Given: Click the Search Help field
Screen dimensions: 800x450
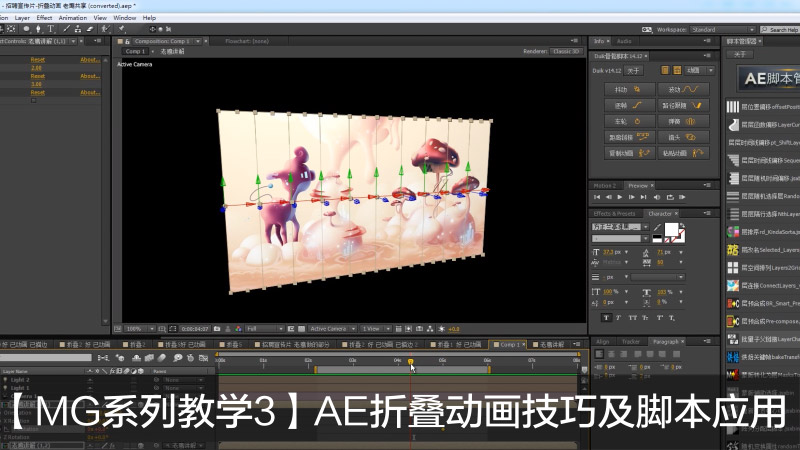Looking at the screenshot, I should point(781,30).
